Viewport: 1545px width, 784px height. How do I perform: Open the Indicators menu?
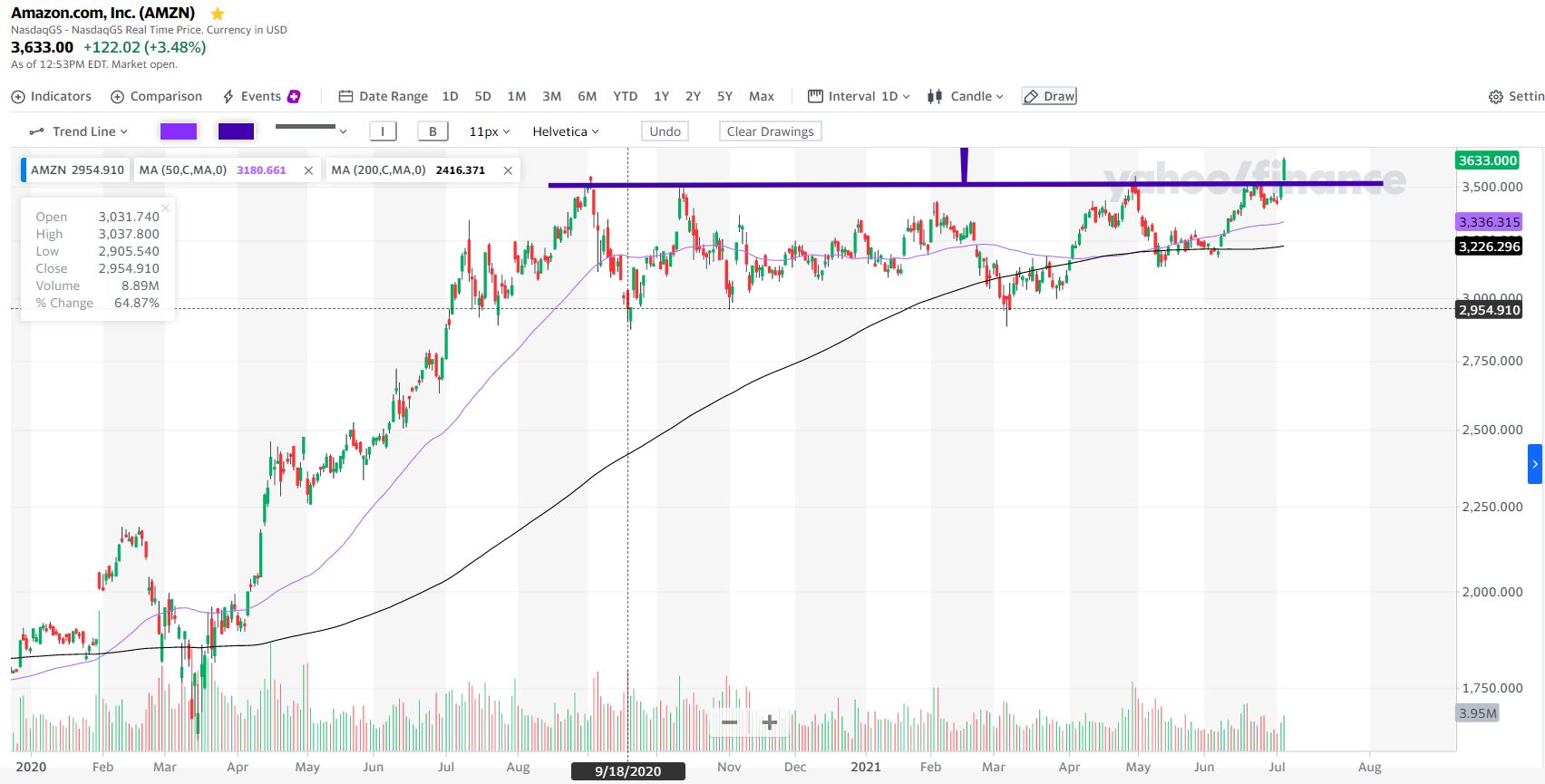(x=52, y=96)
